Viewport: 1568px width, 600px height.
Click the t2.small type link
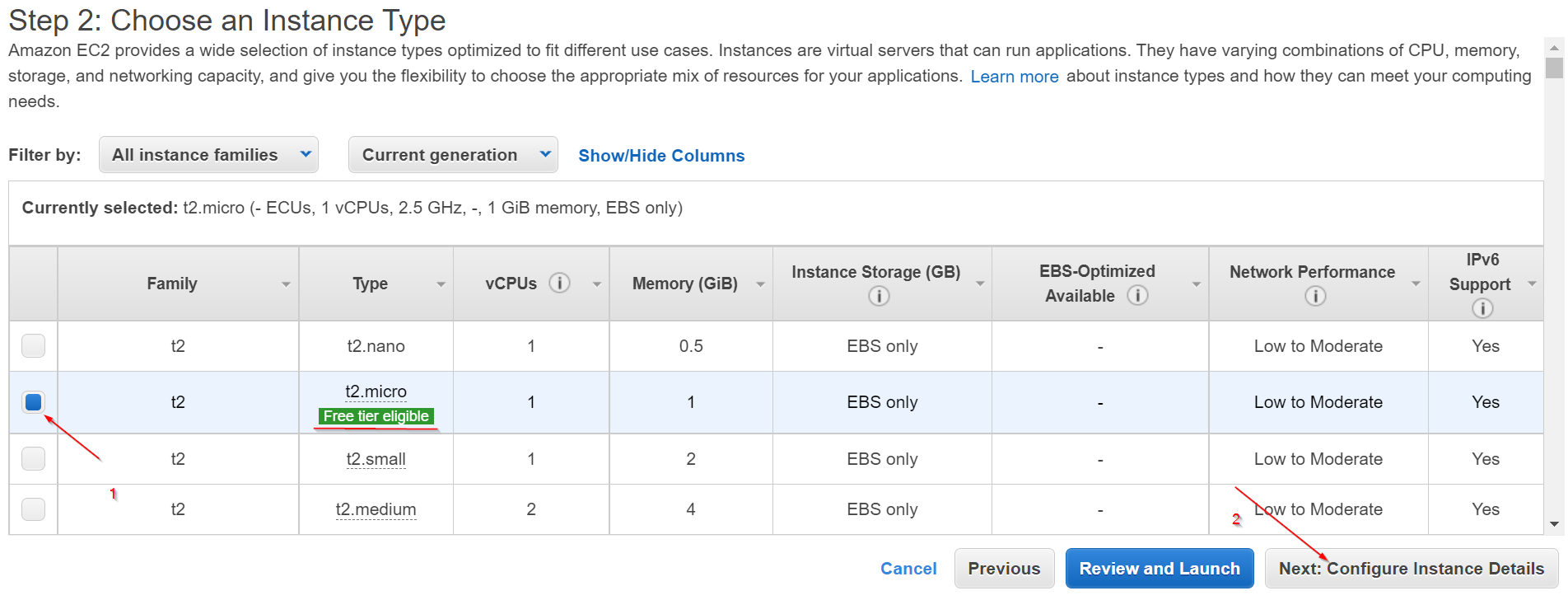(x=376, y=459)
